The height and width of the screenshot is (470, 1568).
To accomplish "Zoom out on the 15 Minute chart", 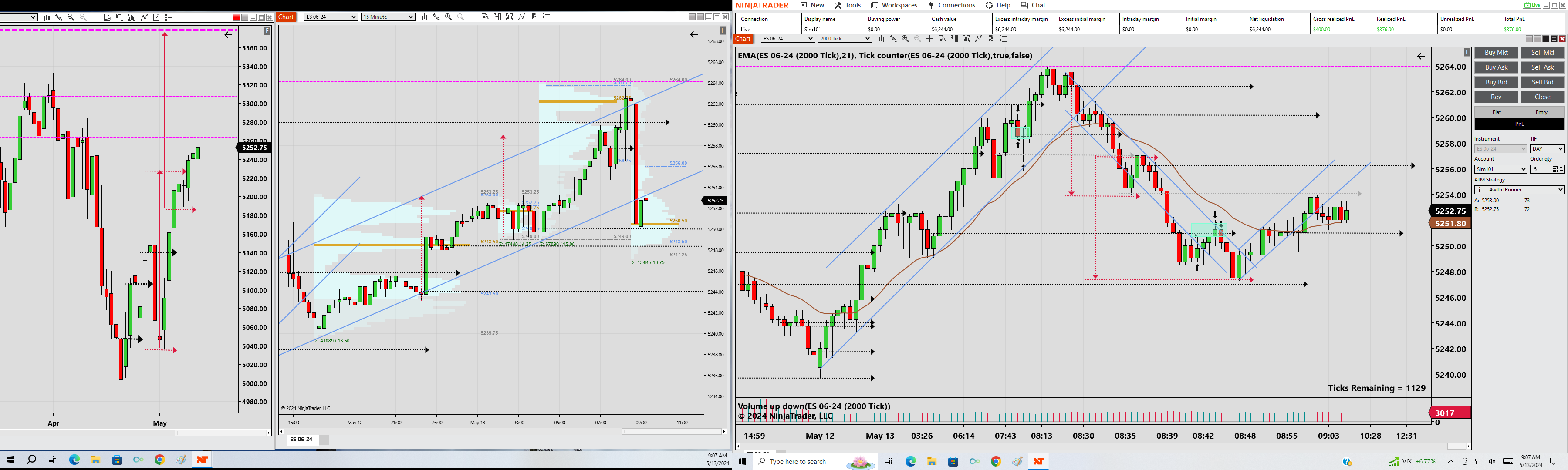I will click(461, 17).
